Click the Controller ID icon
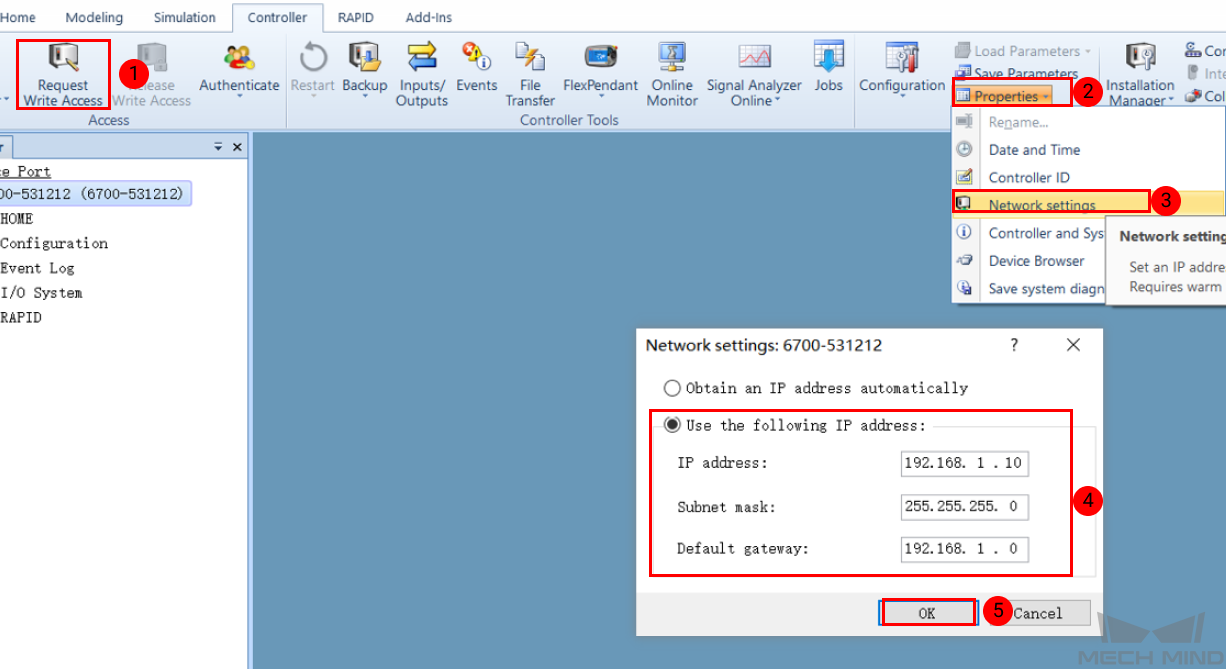This screenshot has height=669, width=1226. point(964,177)
